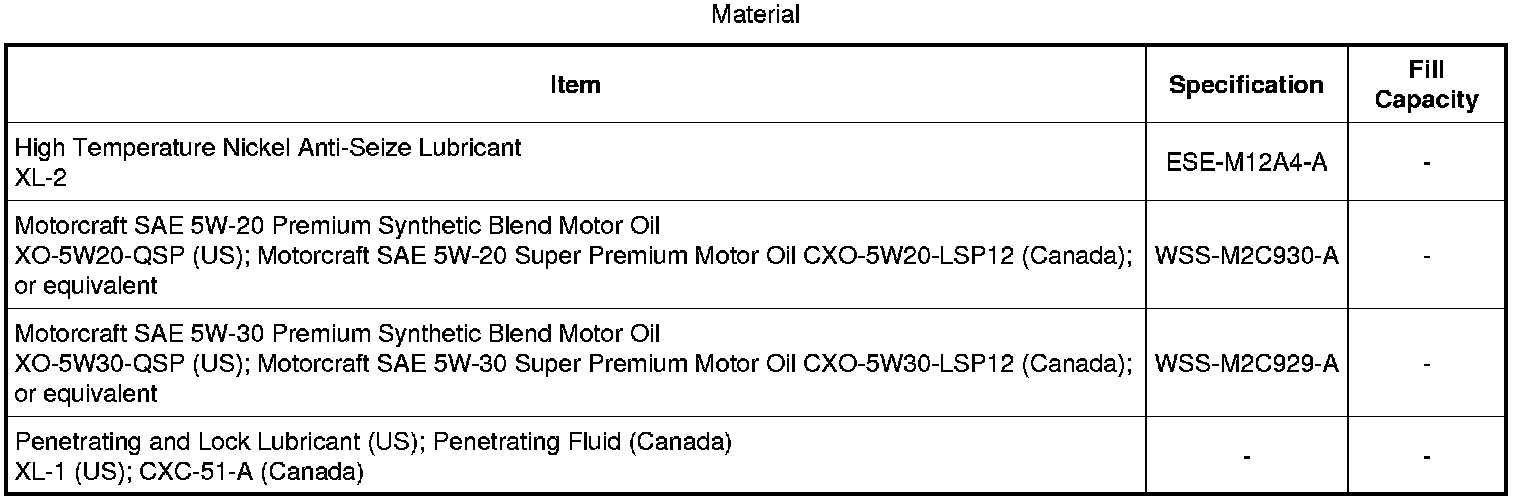1520x502 pixels.
Task: Select the WSS-M2C929-A specification cell
Action: [1246, 363]
